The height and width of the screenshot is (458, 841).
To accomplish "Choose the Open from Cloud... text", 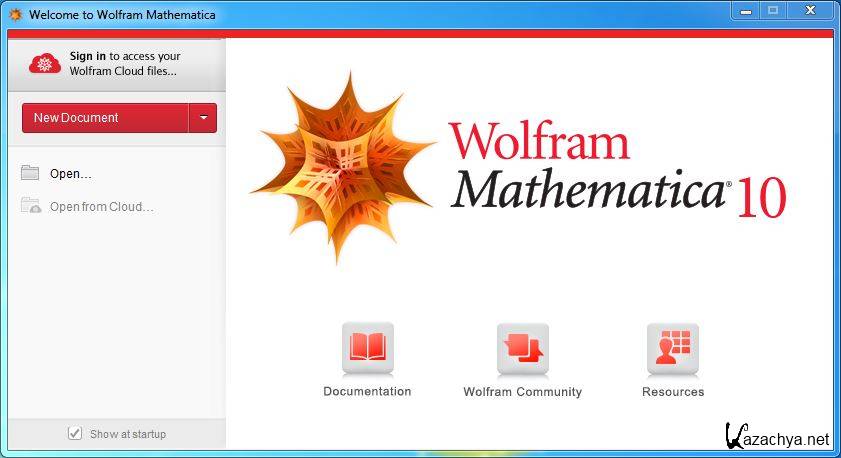I will 102,207.
